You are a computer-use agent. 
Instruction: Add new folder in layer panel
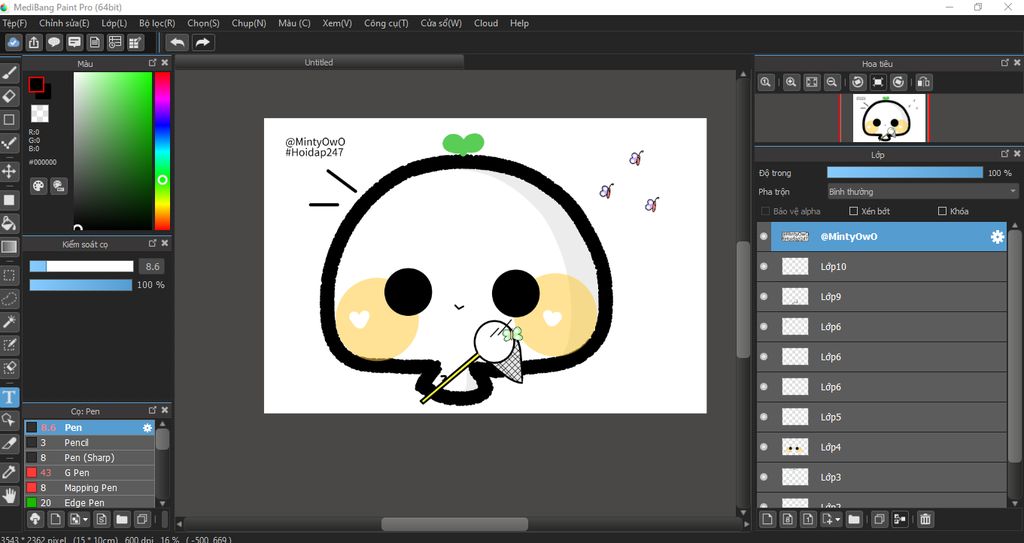[854, 519]
